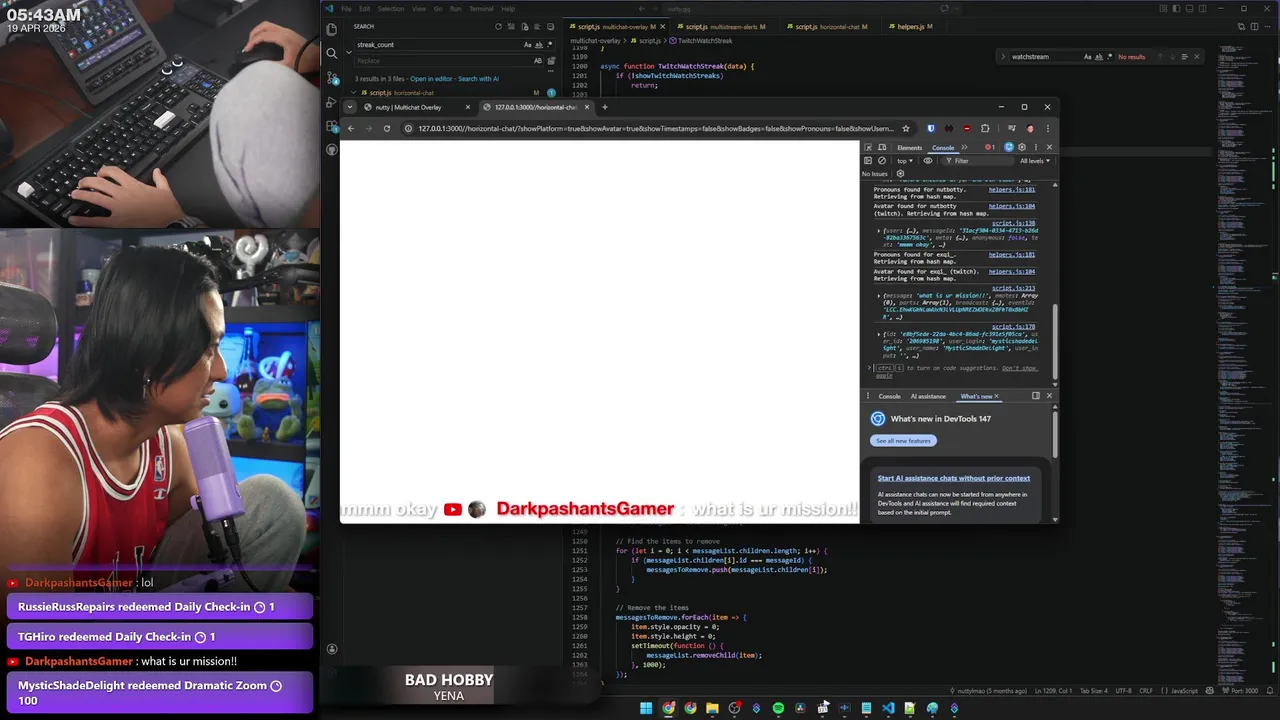Open the 'All levels' log level dropdown
Viewport: 1280px width, 720px height.
(1035, 160)
